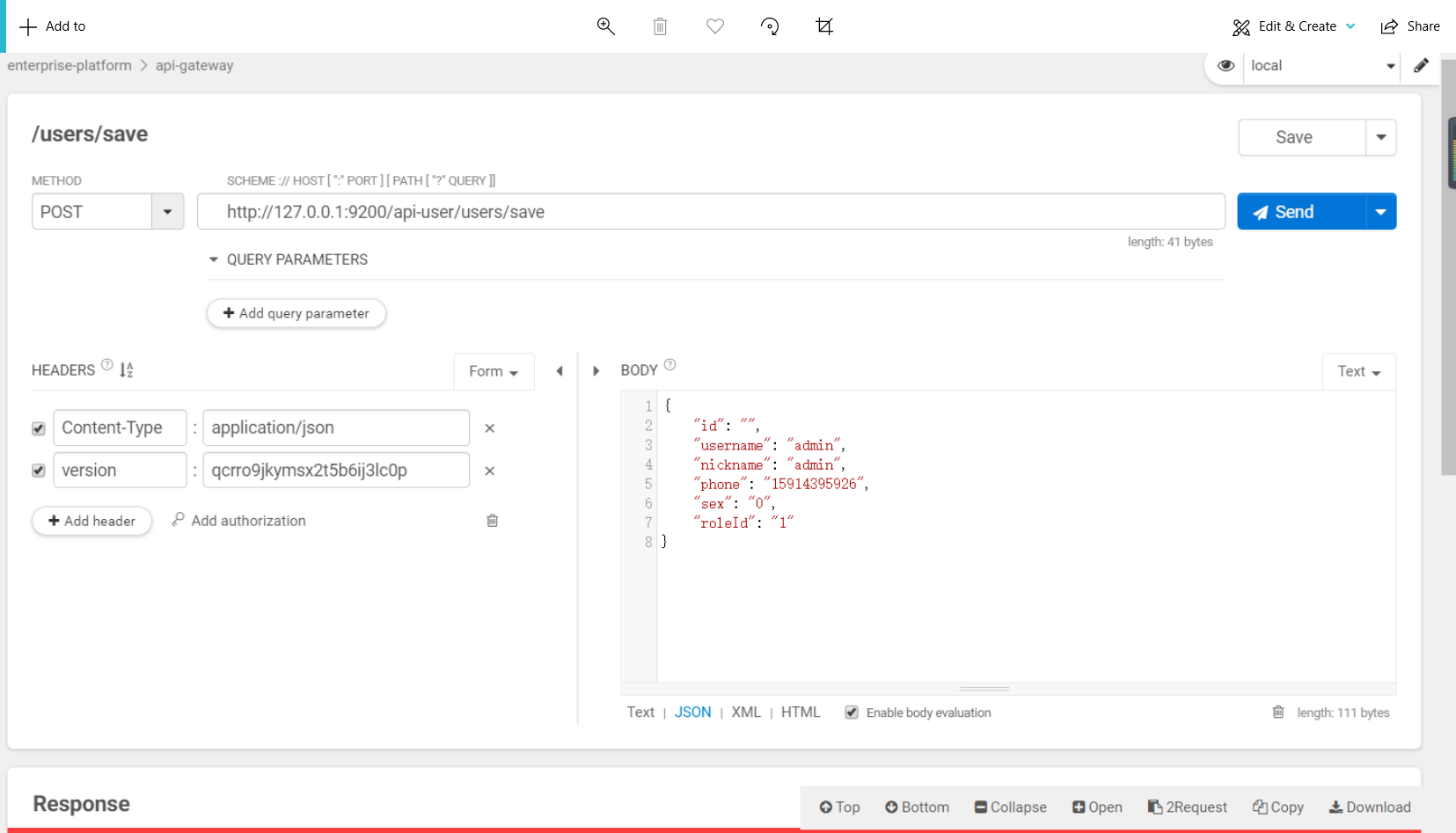This screenshot has height=833, width=1456.
Task: Click the version header name field
Action: tap(120, 470)
